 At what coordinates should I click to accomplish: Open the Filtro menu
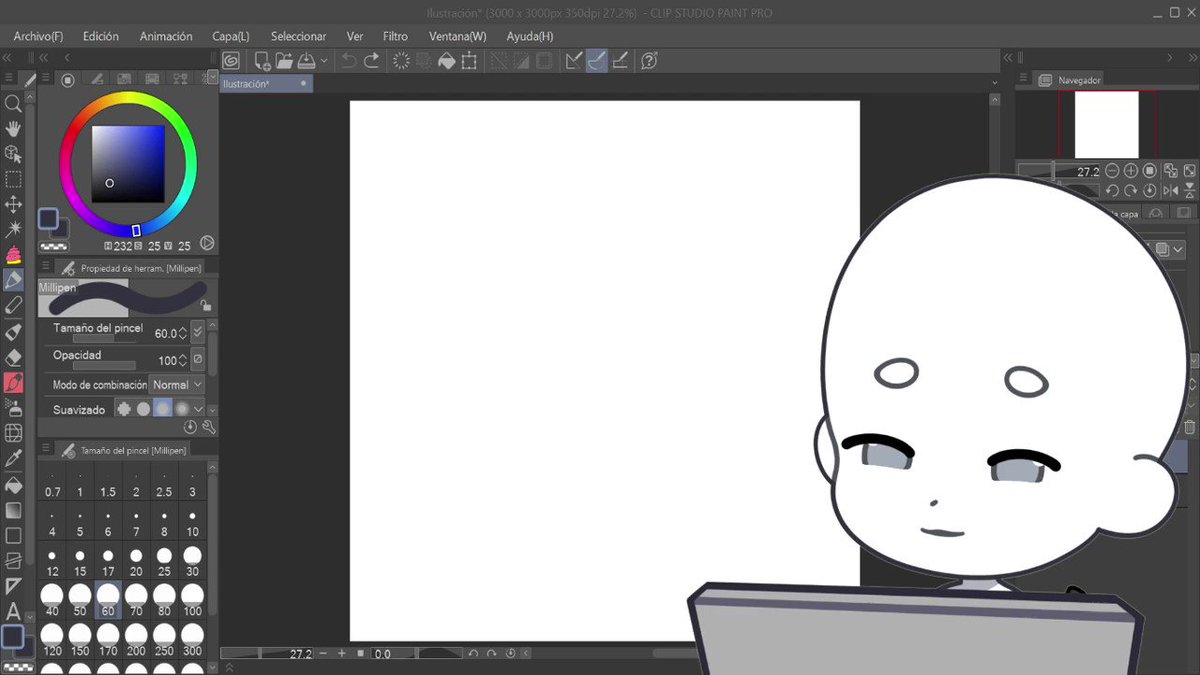[396, 36]
